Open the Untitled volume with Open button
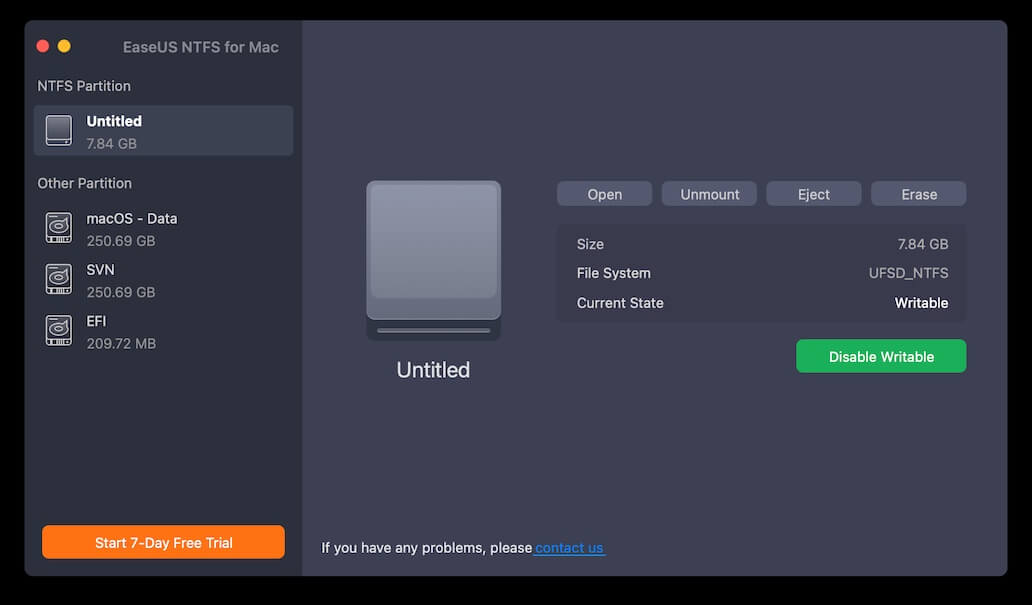This screenshot has height=605, width=1032. tap(604, 194)
